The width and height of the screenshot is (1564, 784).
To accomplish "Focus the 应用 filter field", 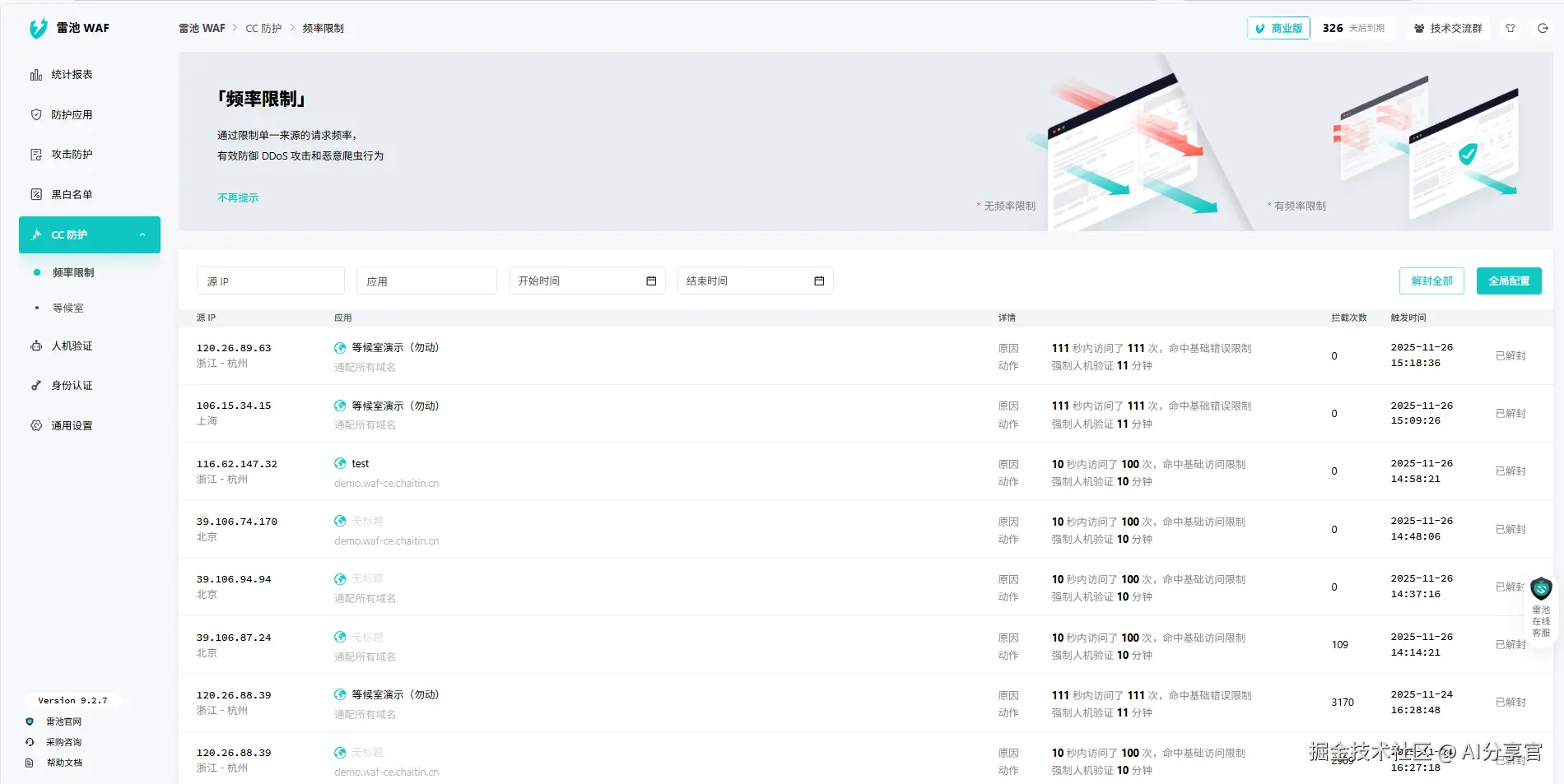I will 426,281.
